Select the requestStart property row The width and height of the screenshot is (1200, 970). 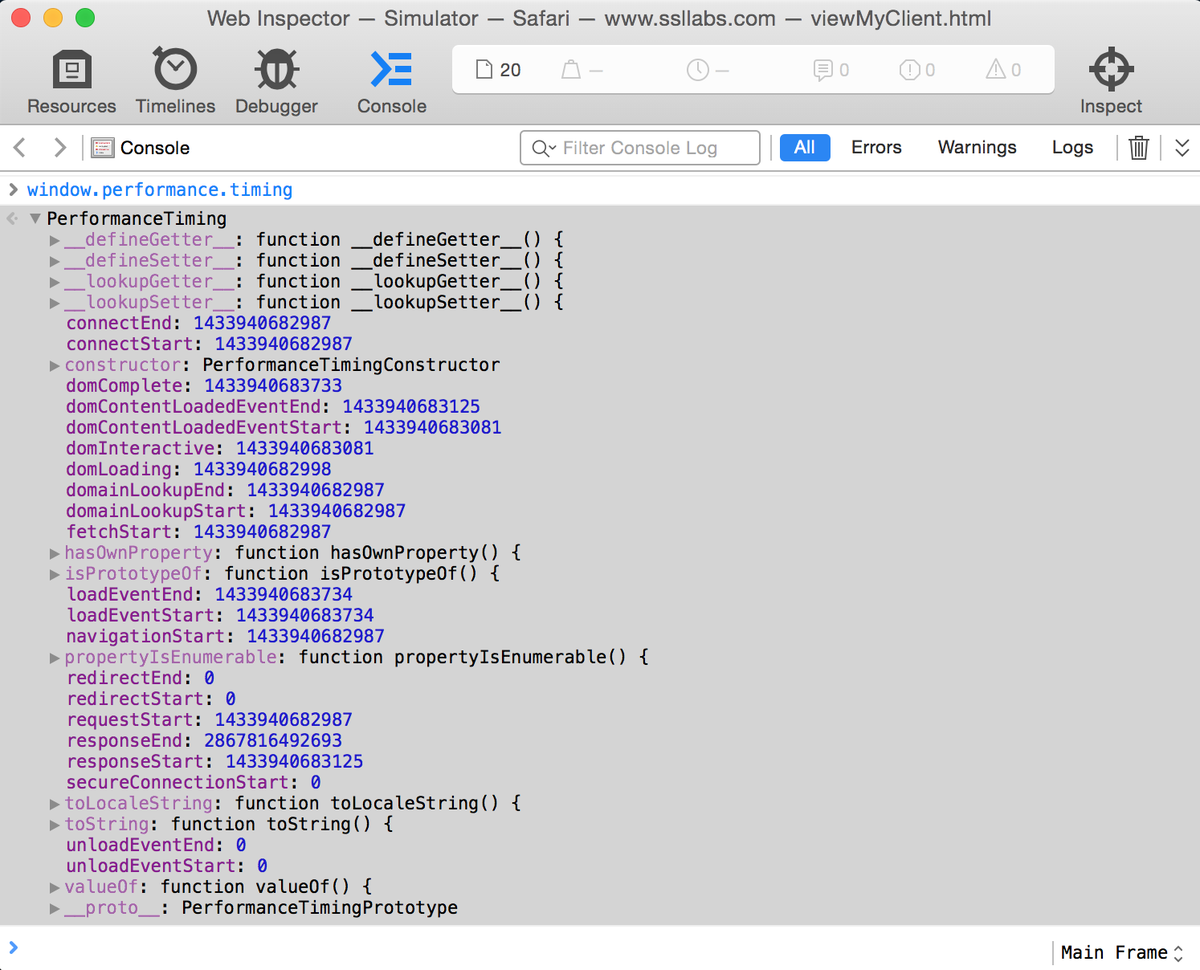[209, 721]
